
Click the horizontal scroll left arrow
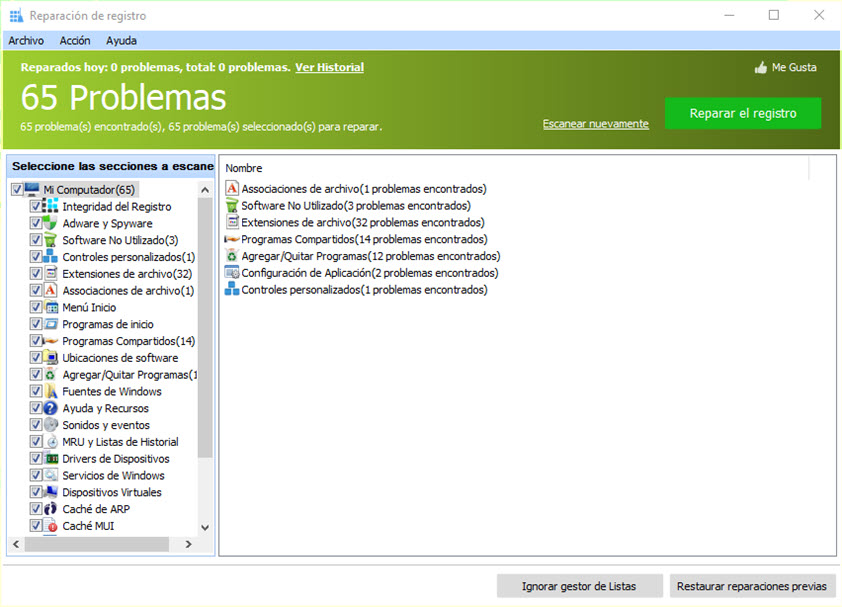click(16, 544)
